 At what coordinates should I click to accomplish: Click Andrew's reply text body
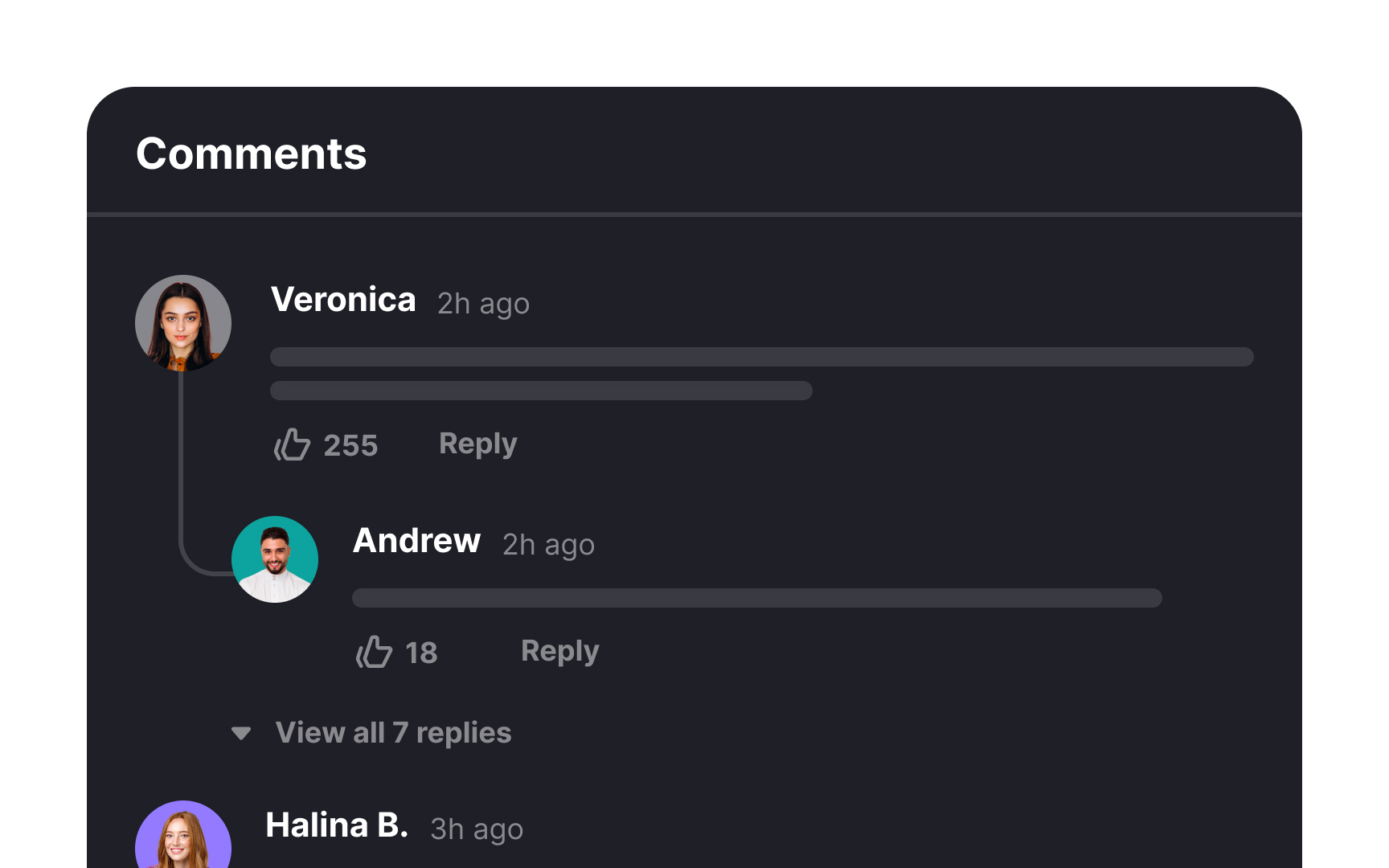(x=757, y=598)
